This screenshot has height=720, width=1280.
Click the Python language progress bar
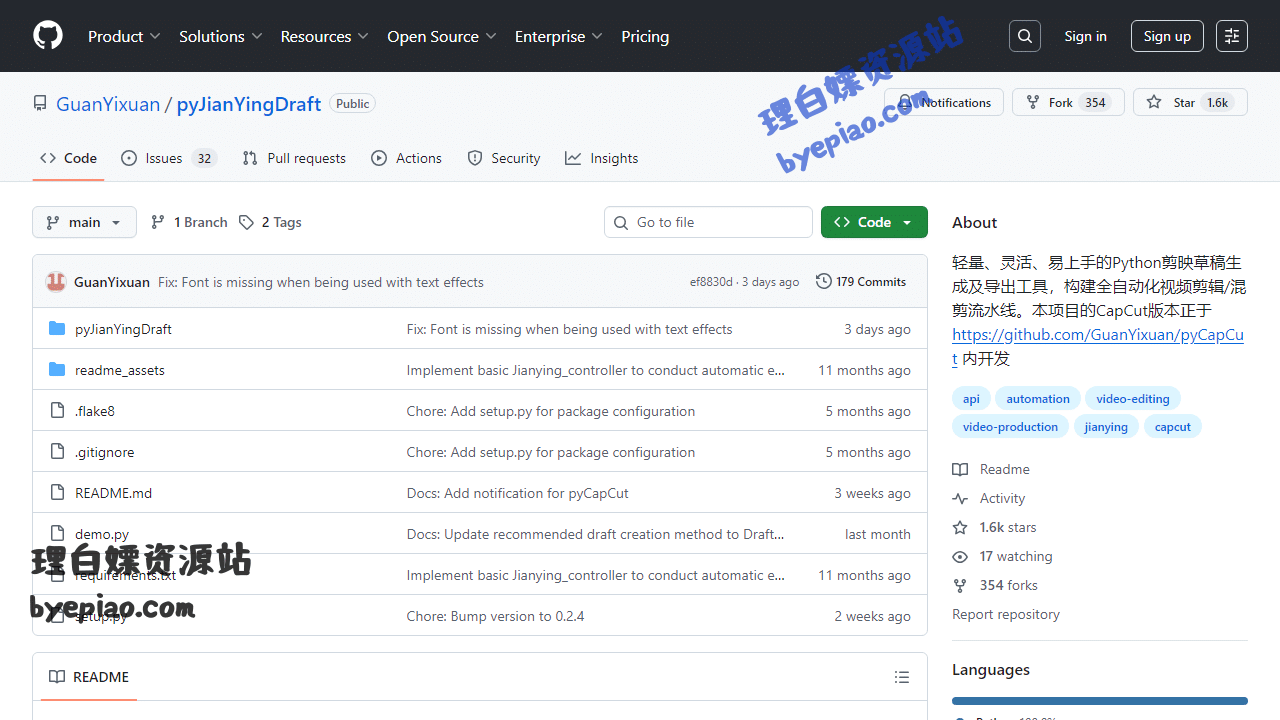[1100, 701]
